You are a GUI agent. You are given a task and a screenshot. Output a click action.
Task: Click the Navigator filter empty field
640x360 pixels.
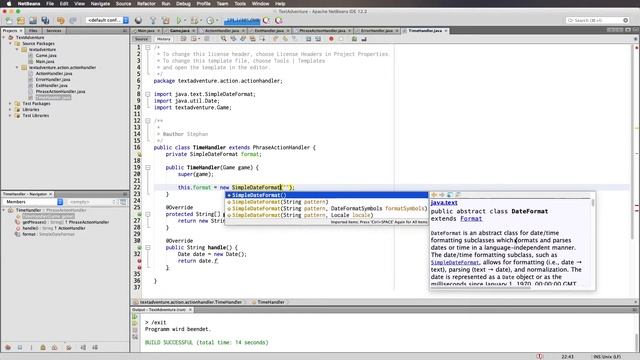91,202
